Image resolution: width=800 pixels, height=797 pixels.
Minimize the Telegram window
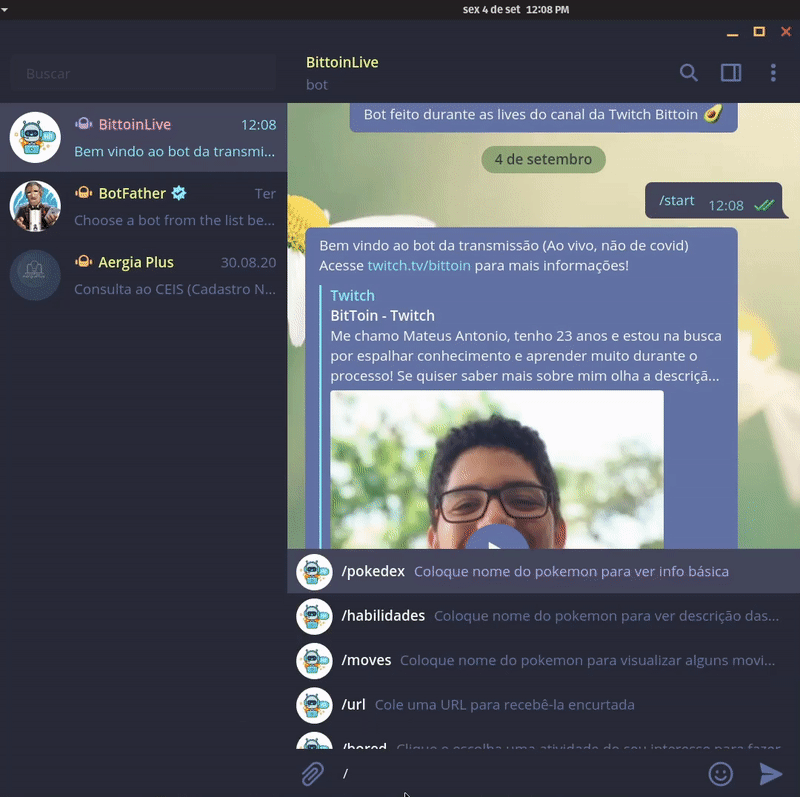tap(732, 33)
